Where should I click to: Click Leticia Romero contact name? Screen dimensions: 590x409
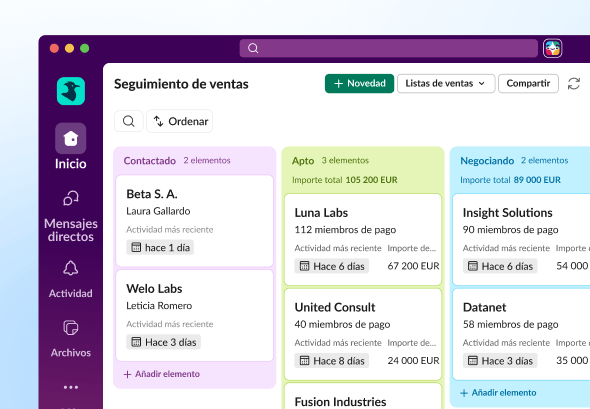click(159, 306)
